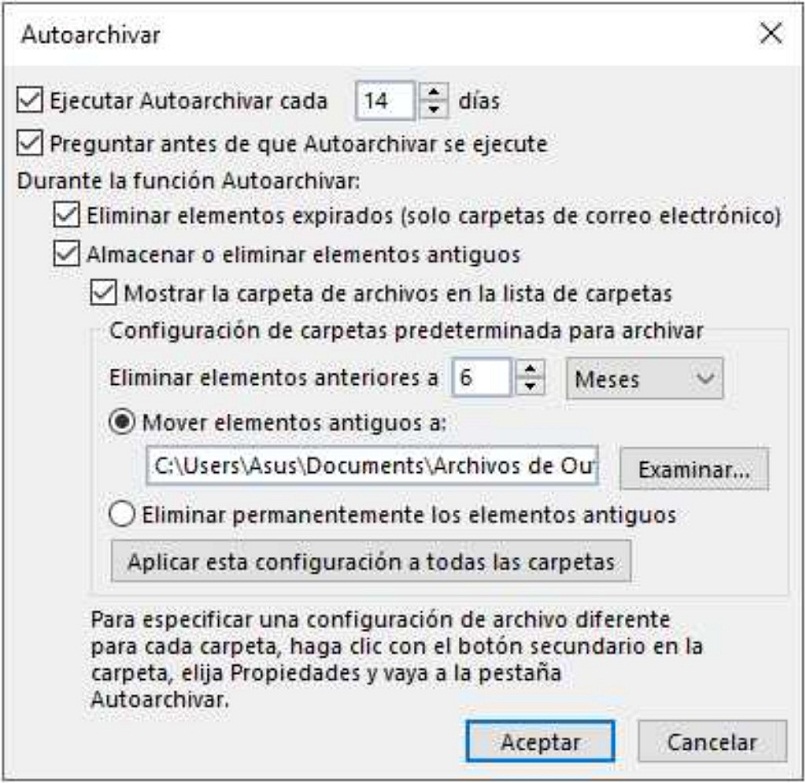This screenshot has height=783, width=806.
Task: Open the Meses unit dropdown
Action: click(645, 379)
